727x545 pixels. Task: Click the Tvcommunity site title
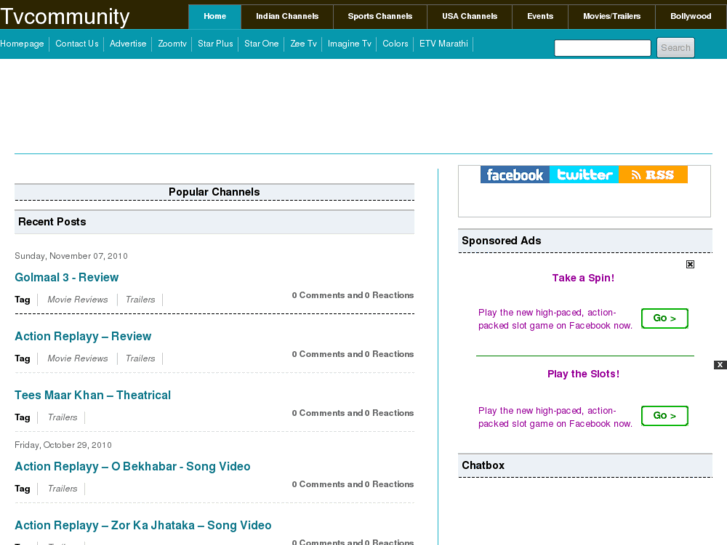coord(65,17)
